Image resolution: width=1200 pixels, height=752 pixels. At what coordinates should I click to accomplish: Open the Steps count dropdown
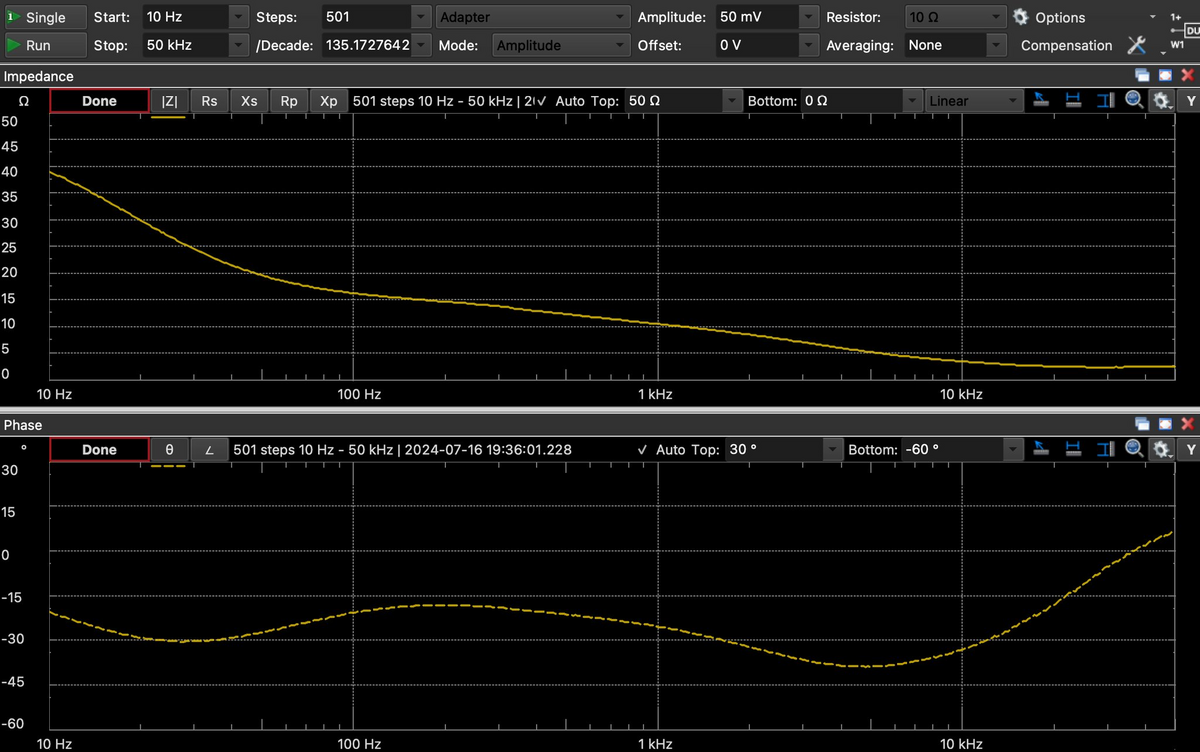point(421,17)
